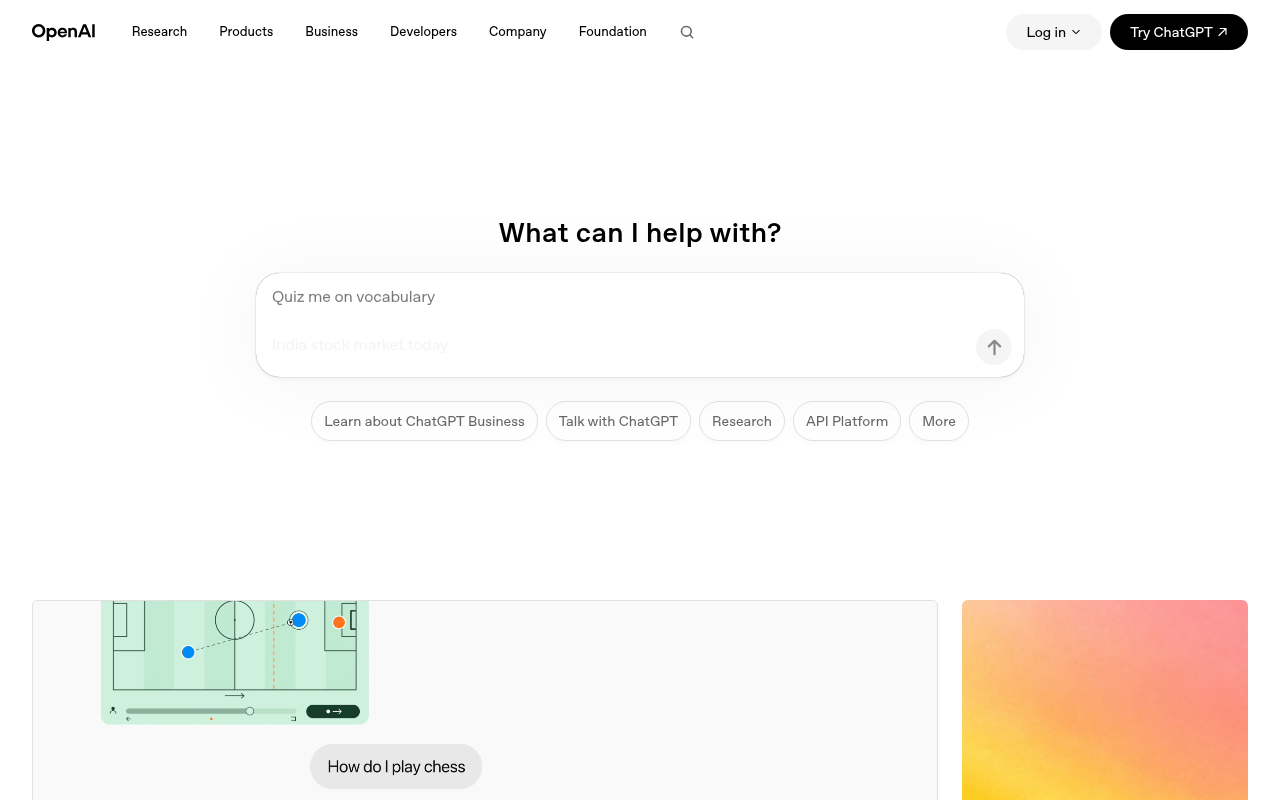Click the playback slider under soccer field

211,711
